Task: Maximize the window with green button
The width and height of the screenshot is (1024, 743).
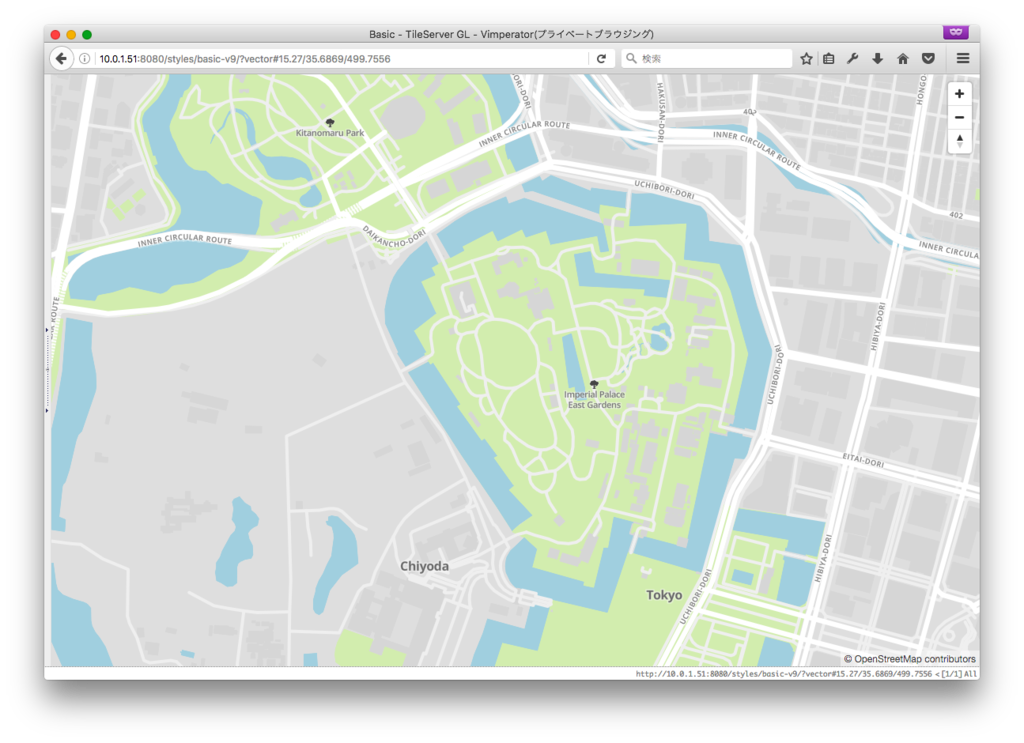Action: (87, 35)
